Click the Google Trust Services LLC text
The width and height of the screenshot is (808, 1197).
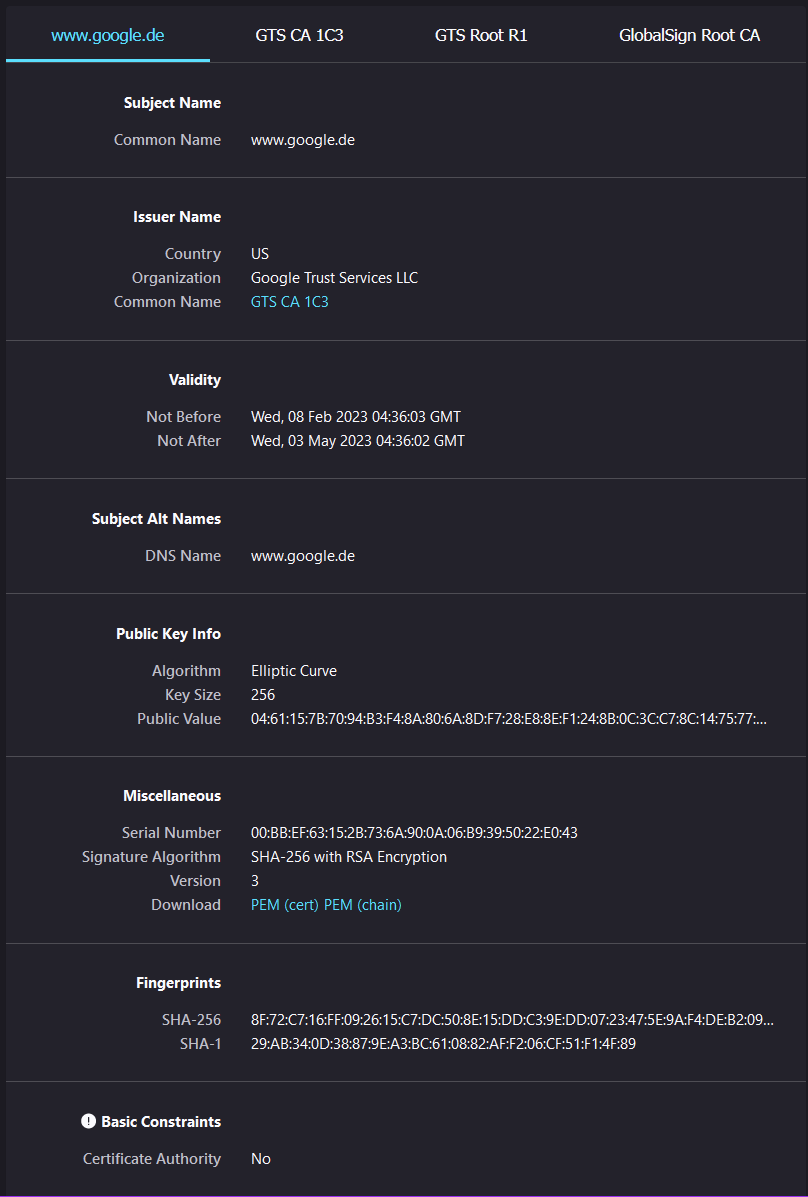tap(334, 277)
